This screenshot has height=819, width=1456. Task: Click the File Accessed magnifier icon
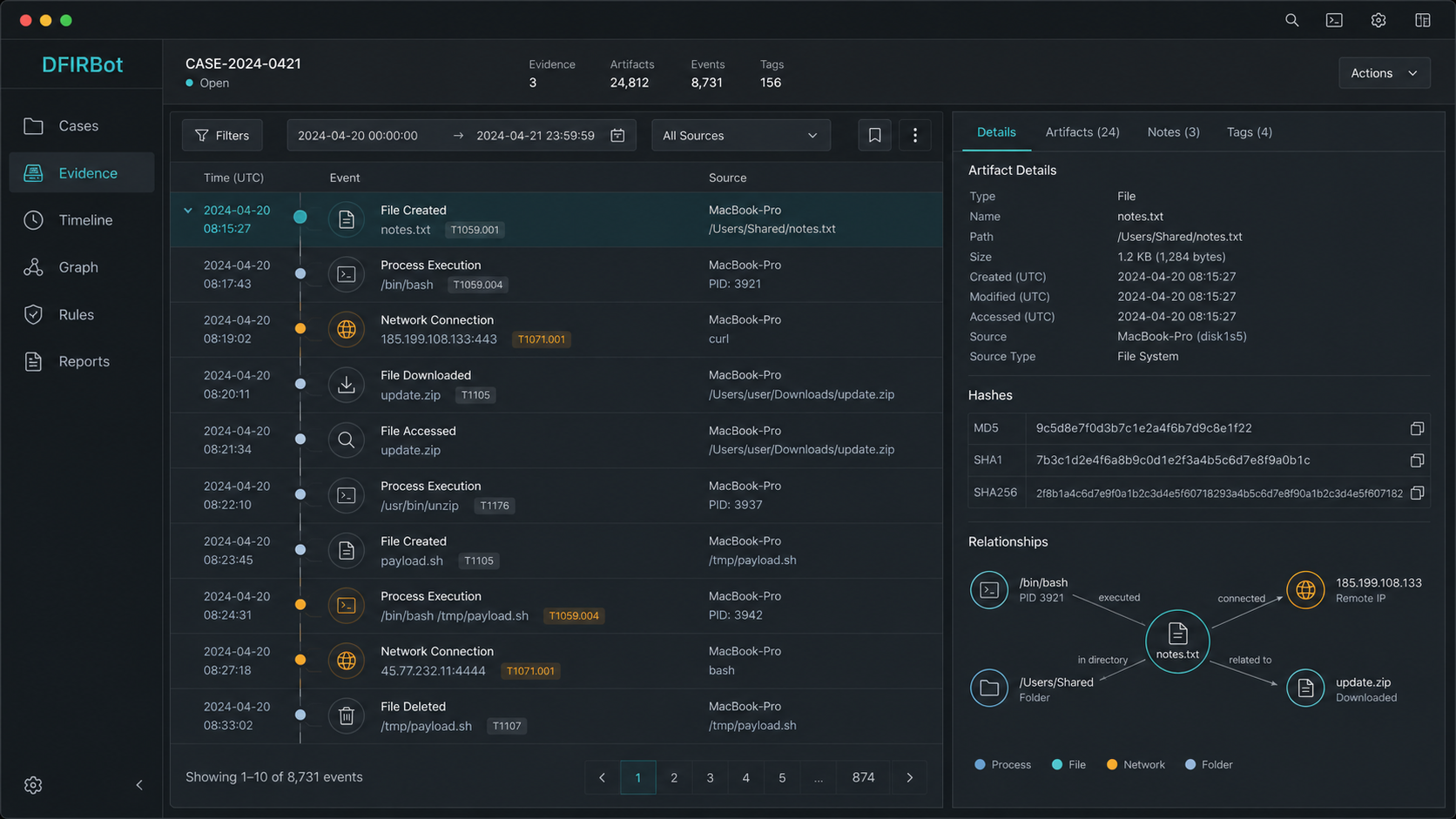(346, 440)
